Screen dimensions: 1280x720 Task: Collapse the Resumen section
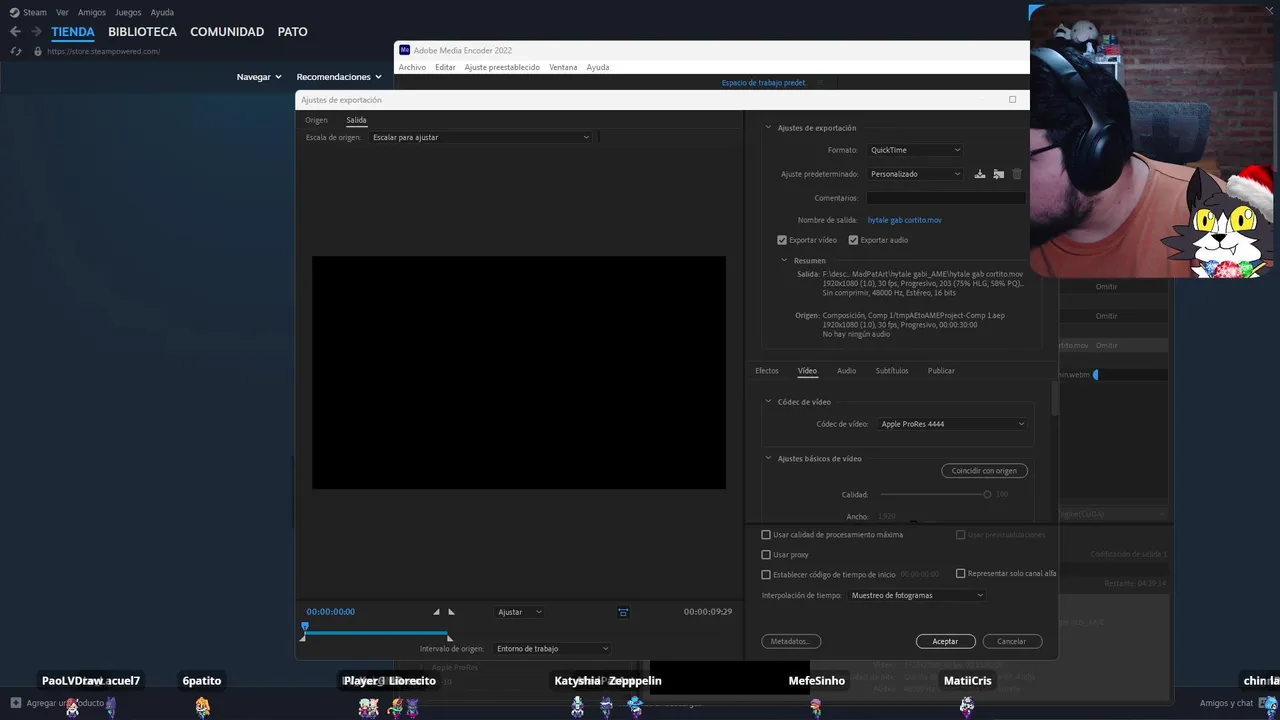(x=785, y=261)
